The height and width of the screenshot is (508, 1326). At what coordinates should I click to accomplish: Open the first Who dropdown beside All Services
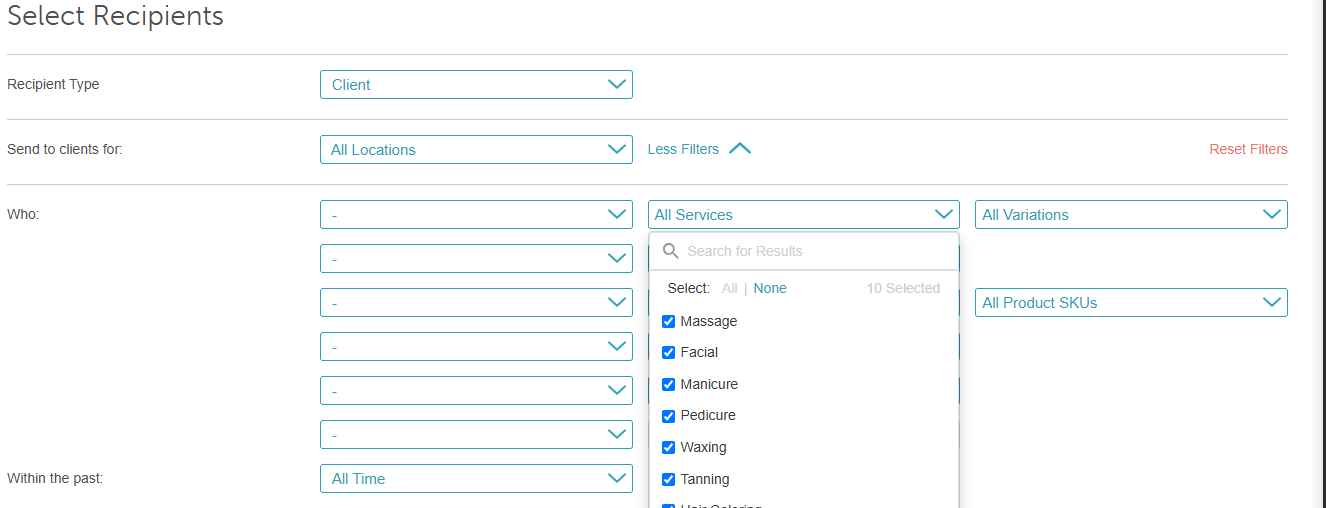[476, 215]
